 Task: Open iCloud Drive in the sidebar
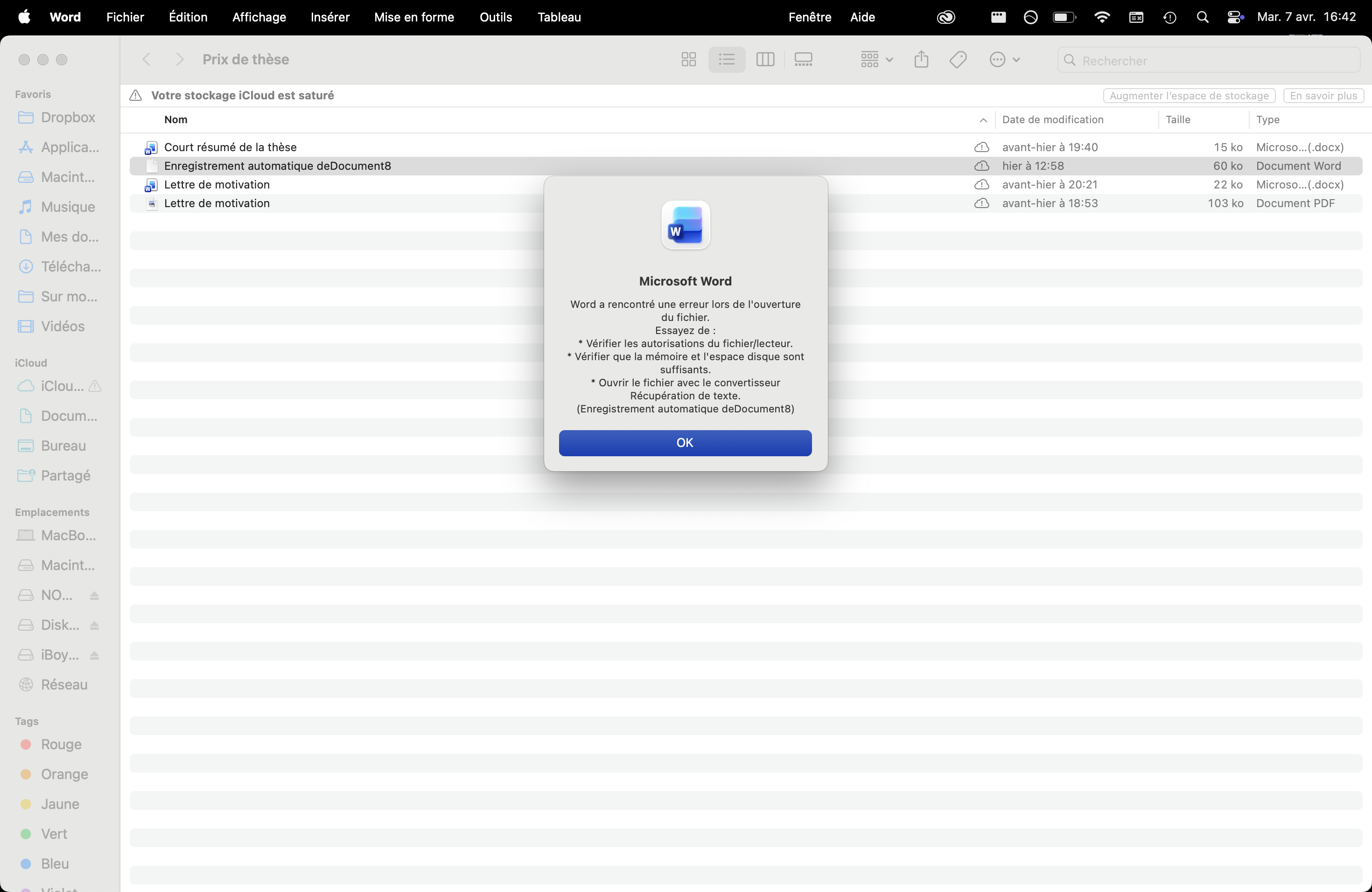click(x=51, y=386)
